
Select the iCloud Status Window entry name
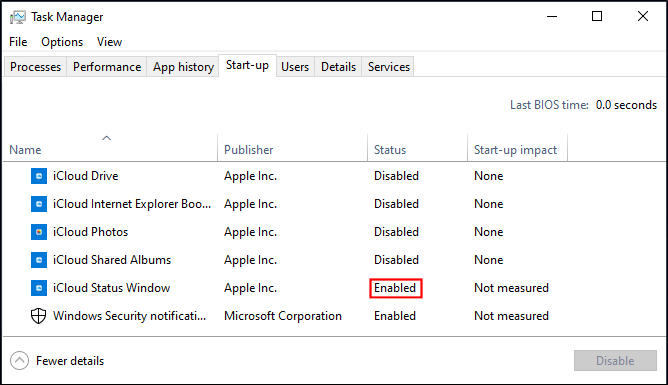click(x=112, y=288)
